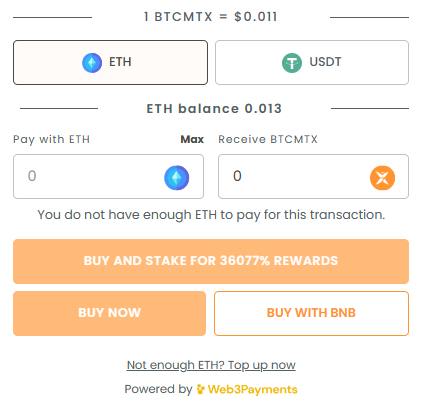Screen dimensions: 424x406
Task: Click orange BTCMTX token icon in receive field
Action: point(383,178)
